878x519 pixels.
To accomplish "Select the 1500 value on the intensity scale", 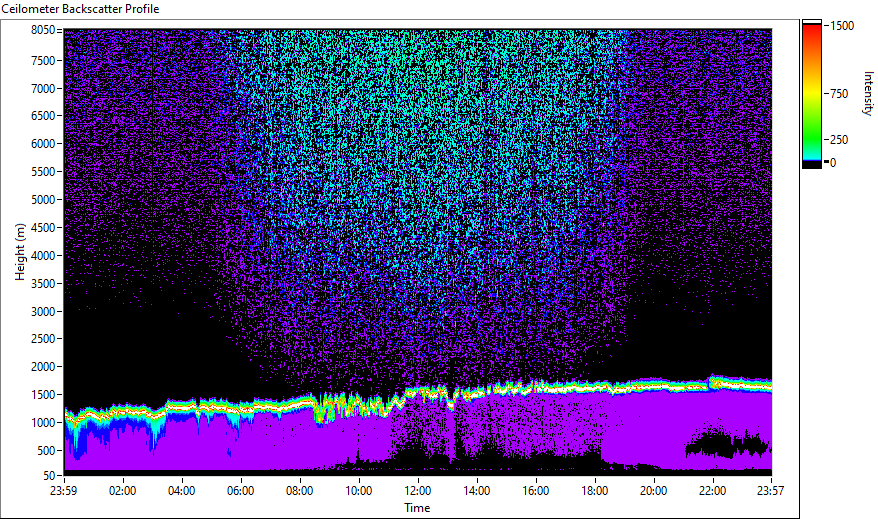I will click(842, 26).
